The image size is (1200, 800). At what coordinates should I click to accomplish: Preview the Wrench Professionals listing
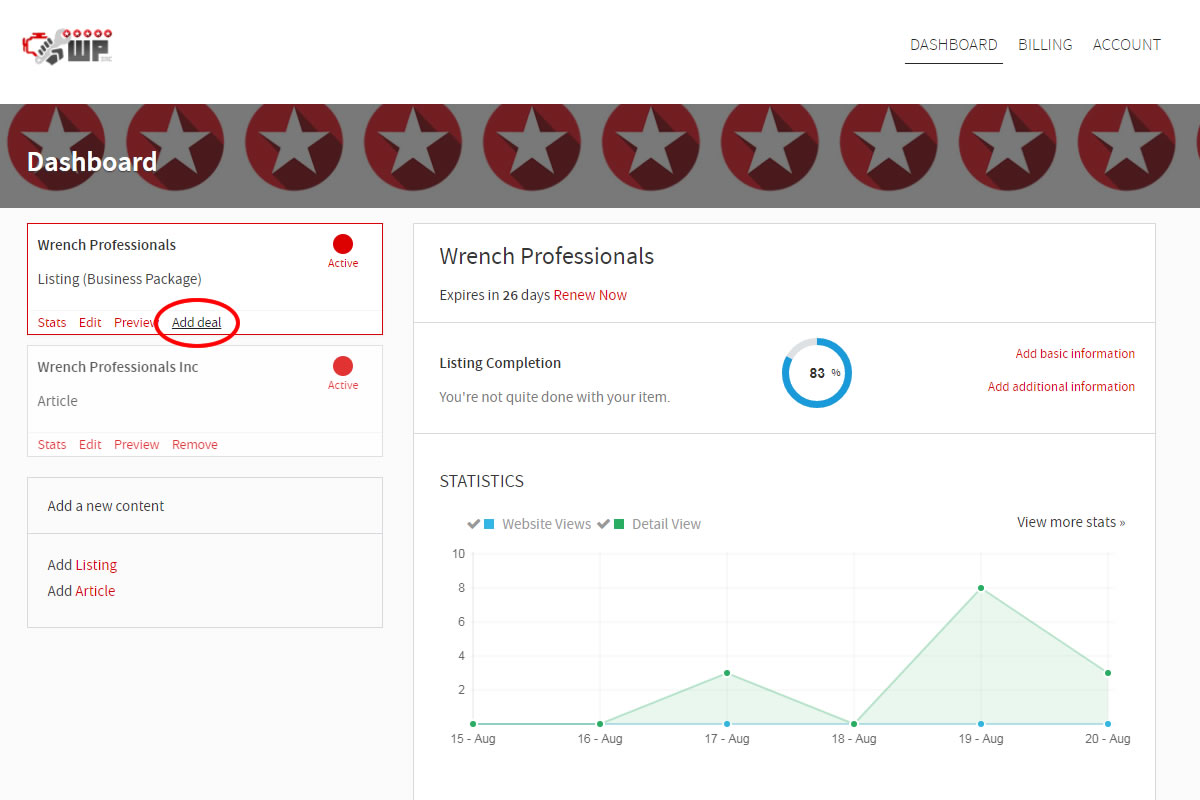coord(136,323)
